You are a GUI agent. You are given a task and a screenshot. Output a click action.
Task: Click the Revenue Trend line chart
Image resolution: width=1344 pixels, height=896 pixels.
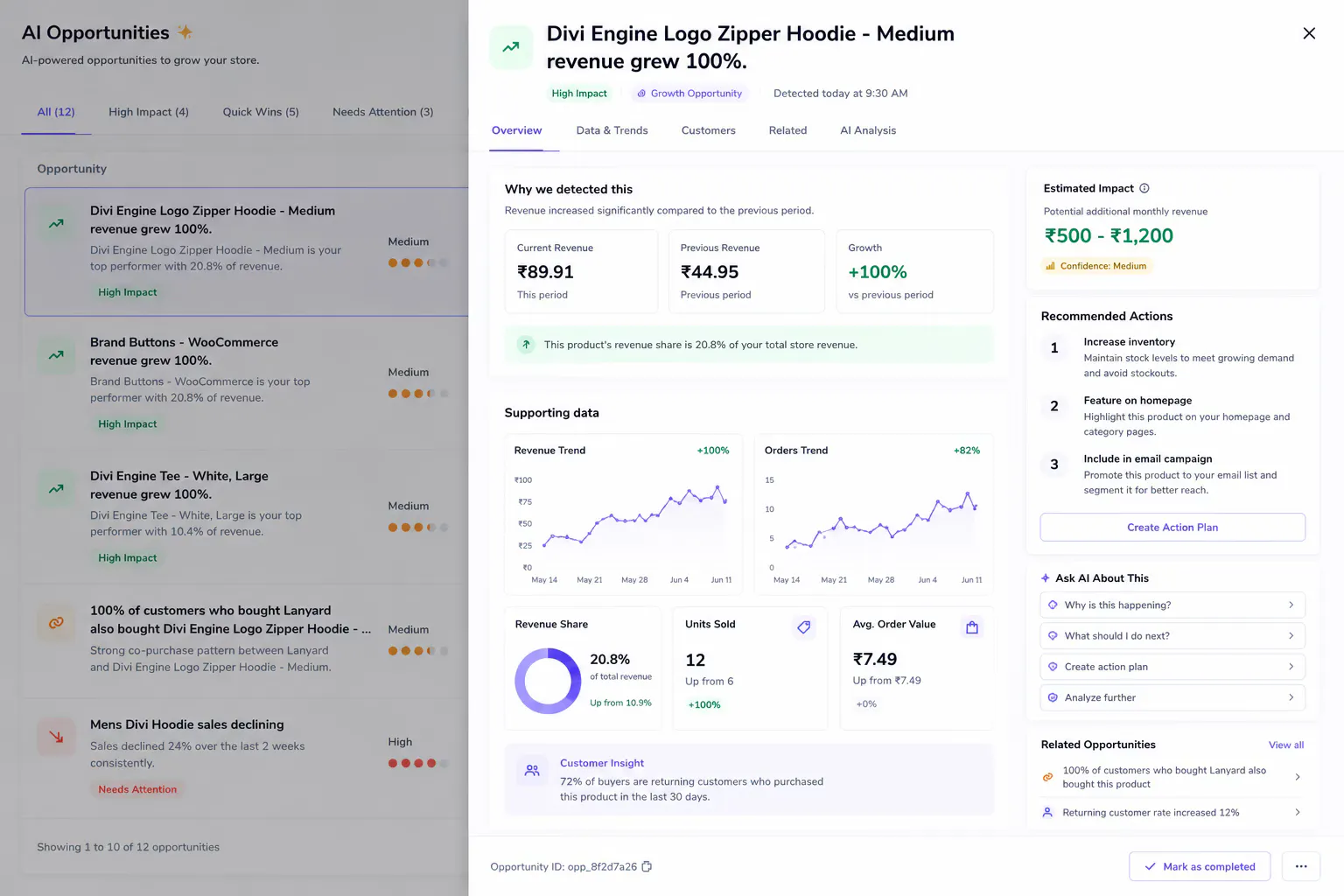point(622,525)
